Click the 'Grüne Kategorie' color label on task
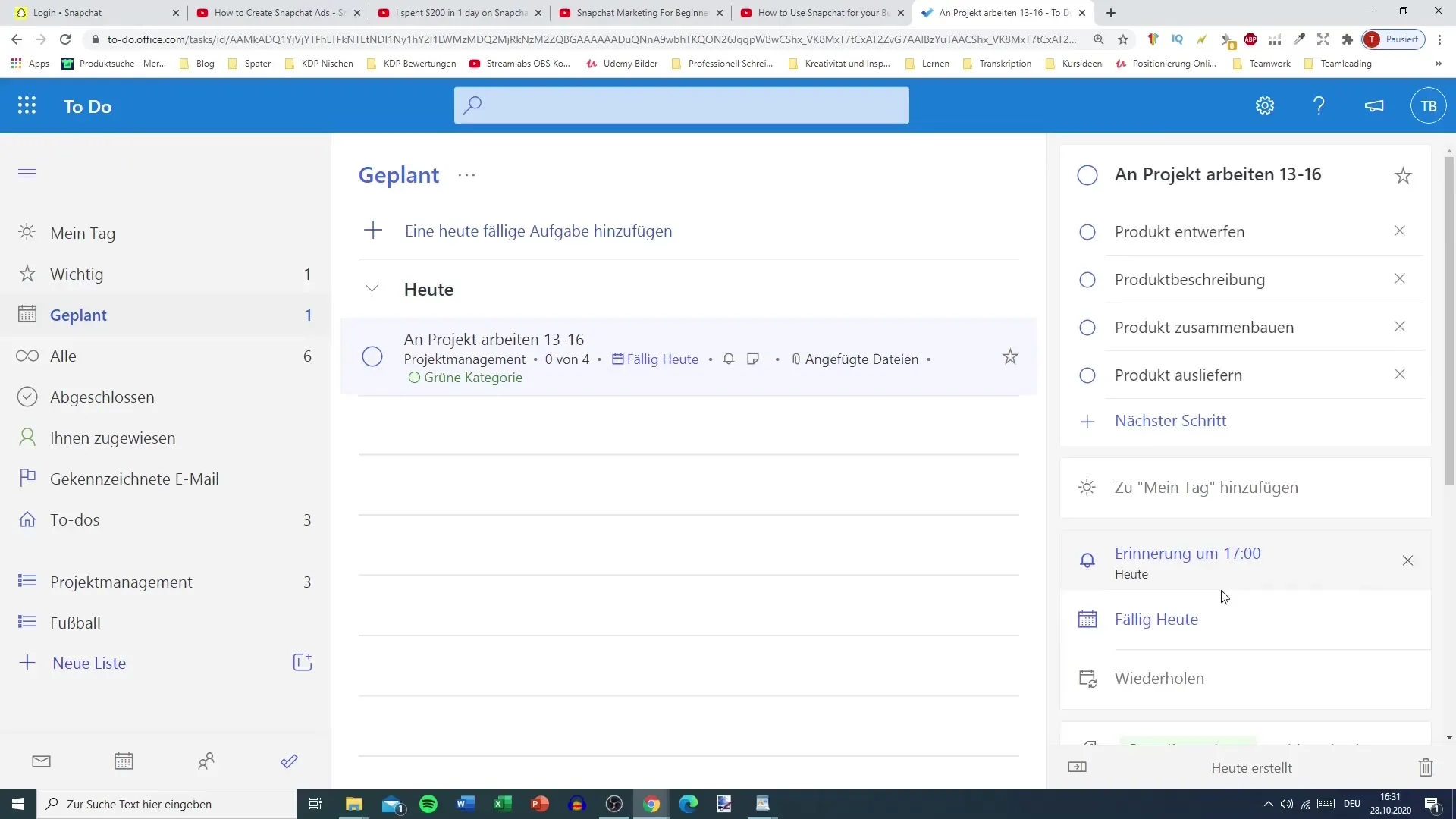1456x819 pixels. click(466, 377)
